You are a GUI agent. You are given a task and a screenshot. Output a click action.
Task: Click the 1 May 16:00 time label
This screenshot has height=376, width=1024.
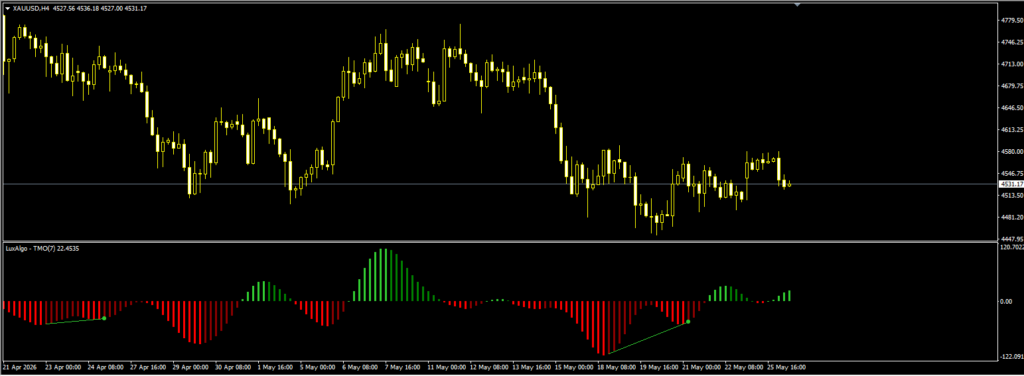pos(275,367)
